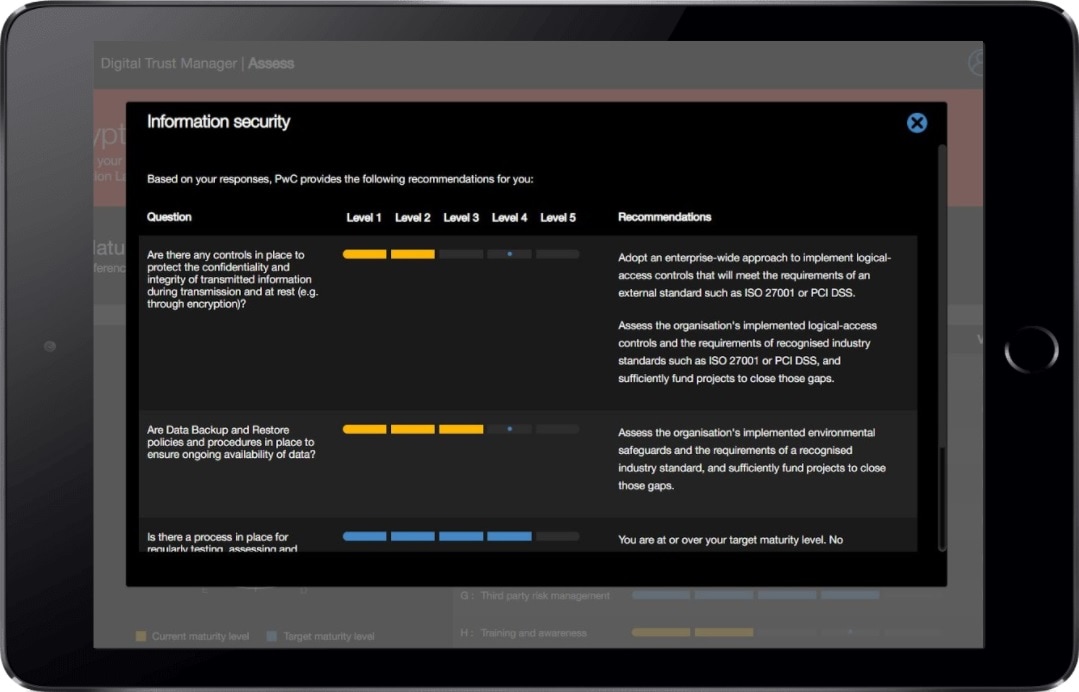Image resolution: width=1079 pixels, height=692 pixels.
Task: Click the Digital Trust Manager title
Action: pos(168,63)
